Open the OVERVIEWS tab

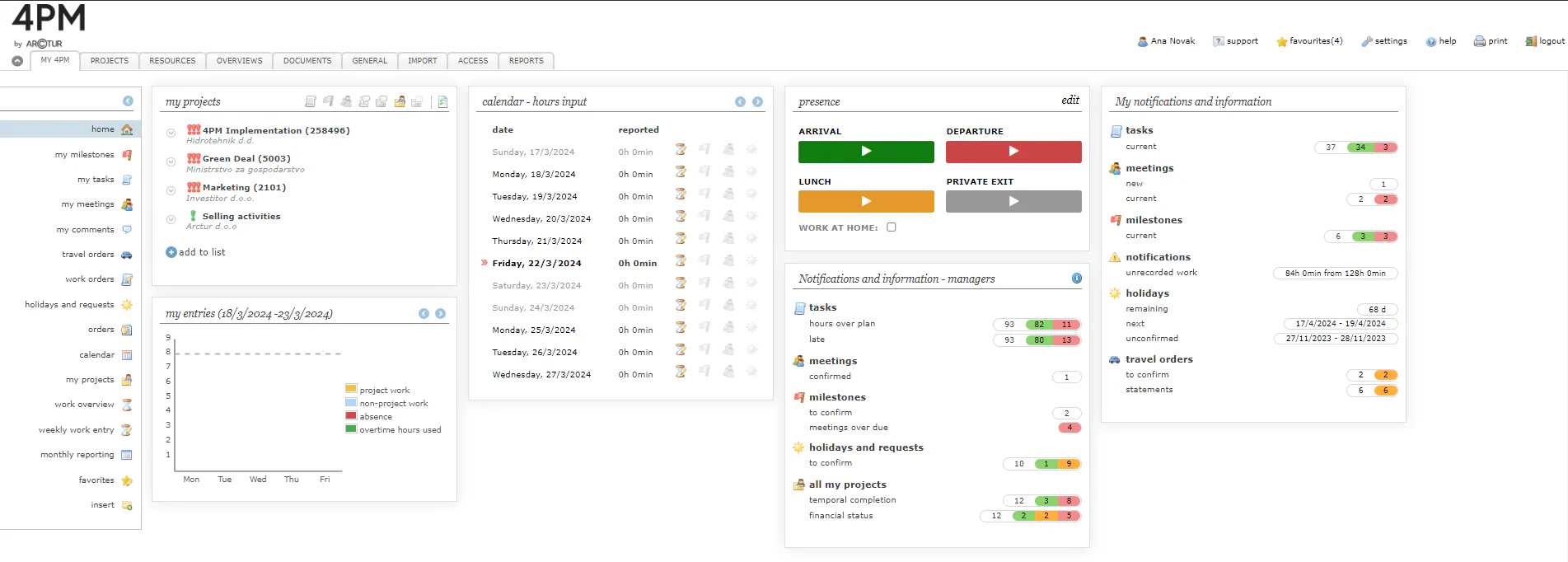[x=240, y=61]
